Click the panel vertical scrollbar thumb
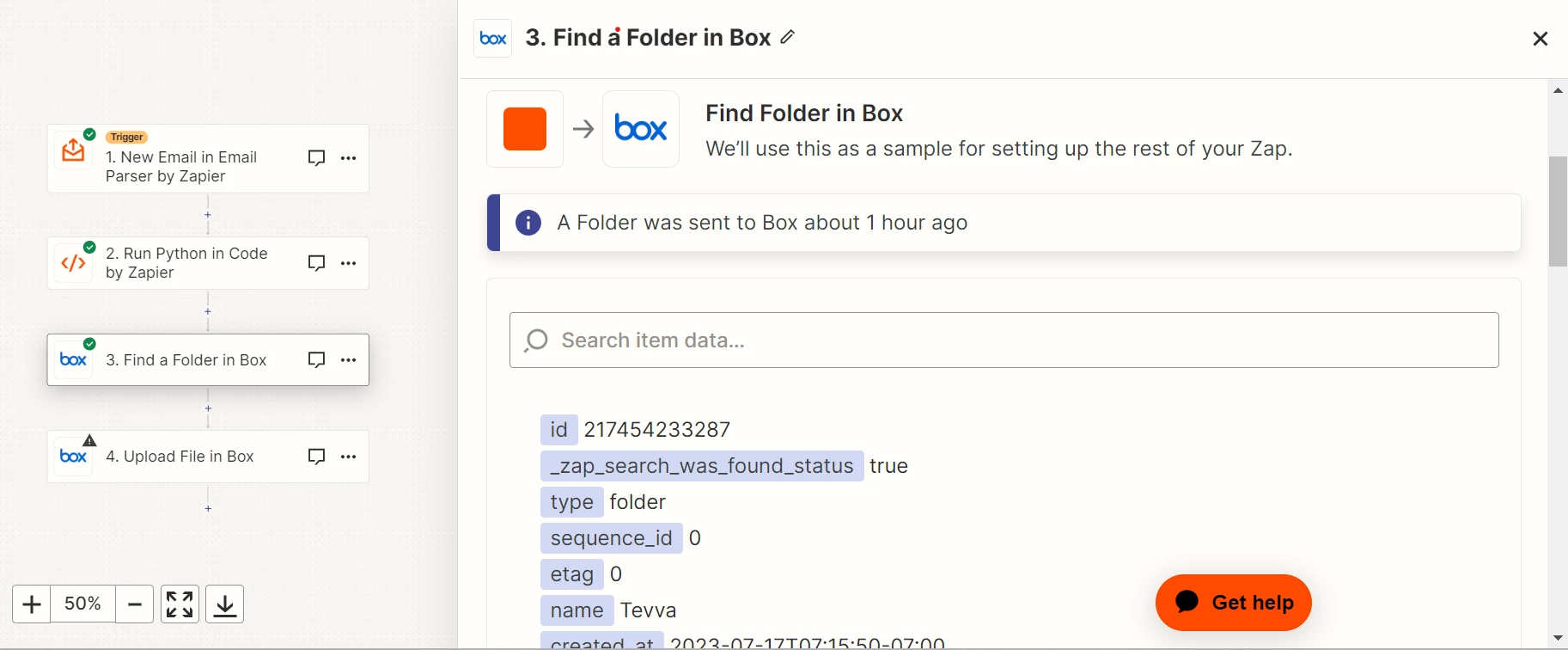Image resolution: width=1568 pixels, height=650 pixels. click(1558, 212)
